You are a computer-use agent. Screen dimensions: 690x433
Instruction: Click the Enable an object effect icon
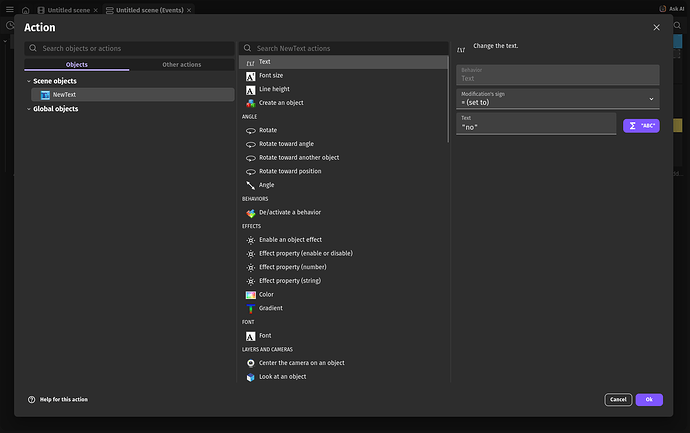tap(251, 240)
